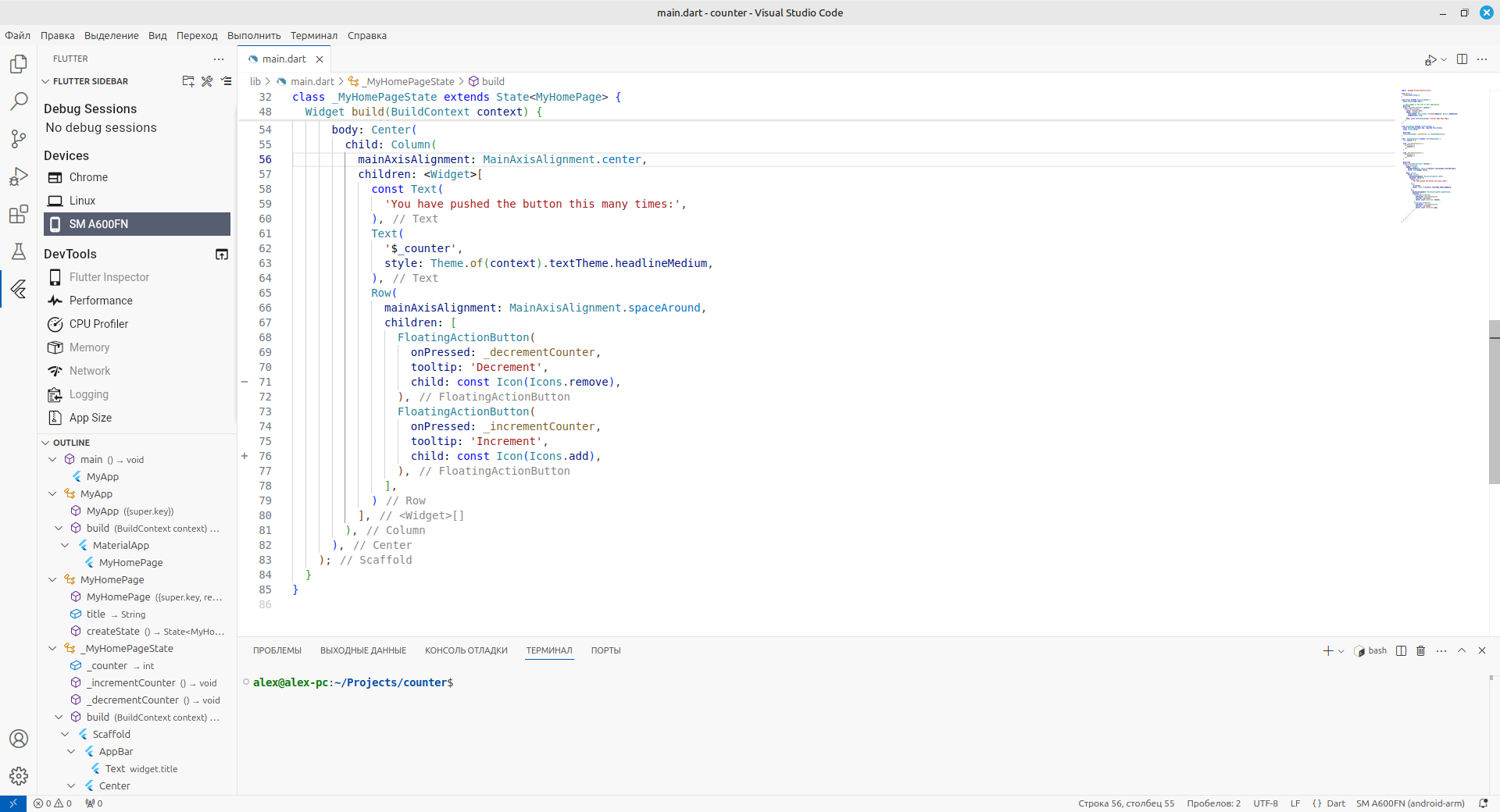Screen dimensions: 1500x812
Task: Close the main.dart editor tab
Action: pyautogui.click(x=320, y=59)
